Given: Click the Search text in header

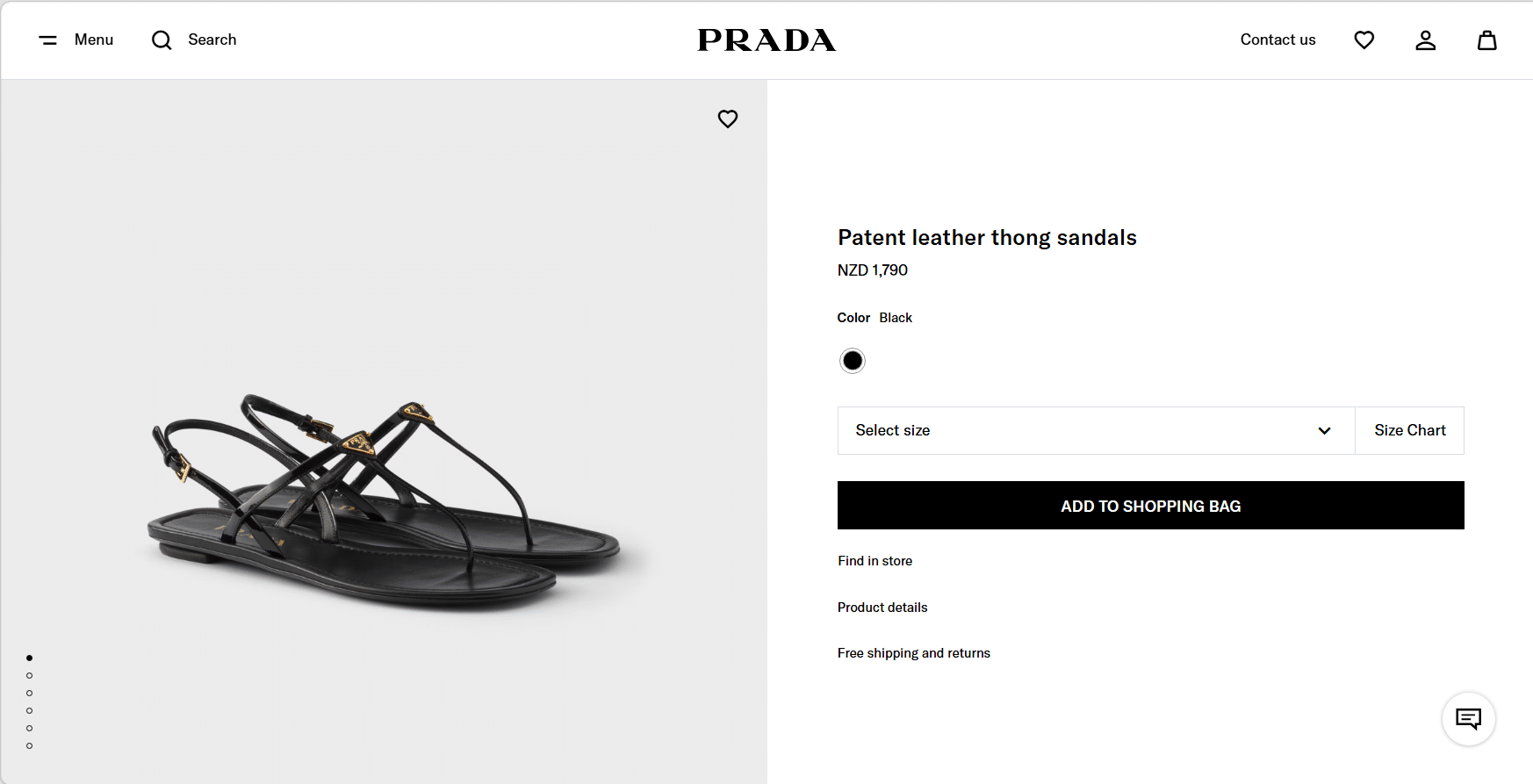Looking at the screenshot, I should (212, 40).
